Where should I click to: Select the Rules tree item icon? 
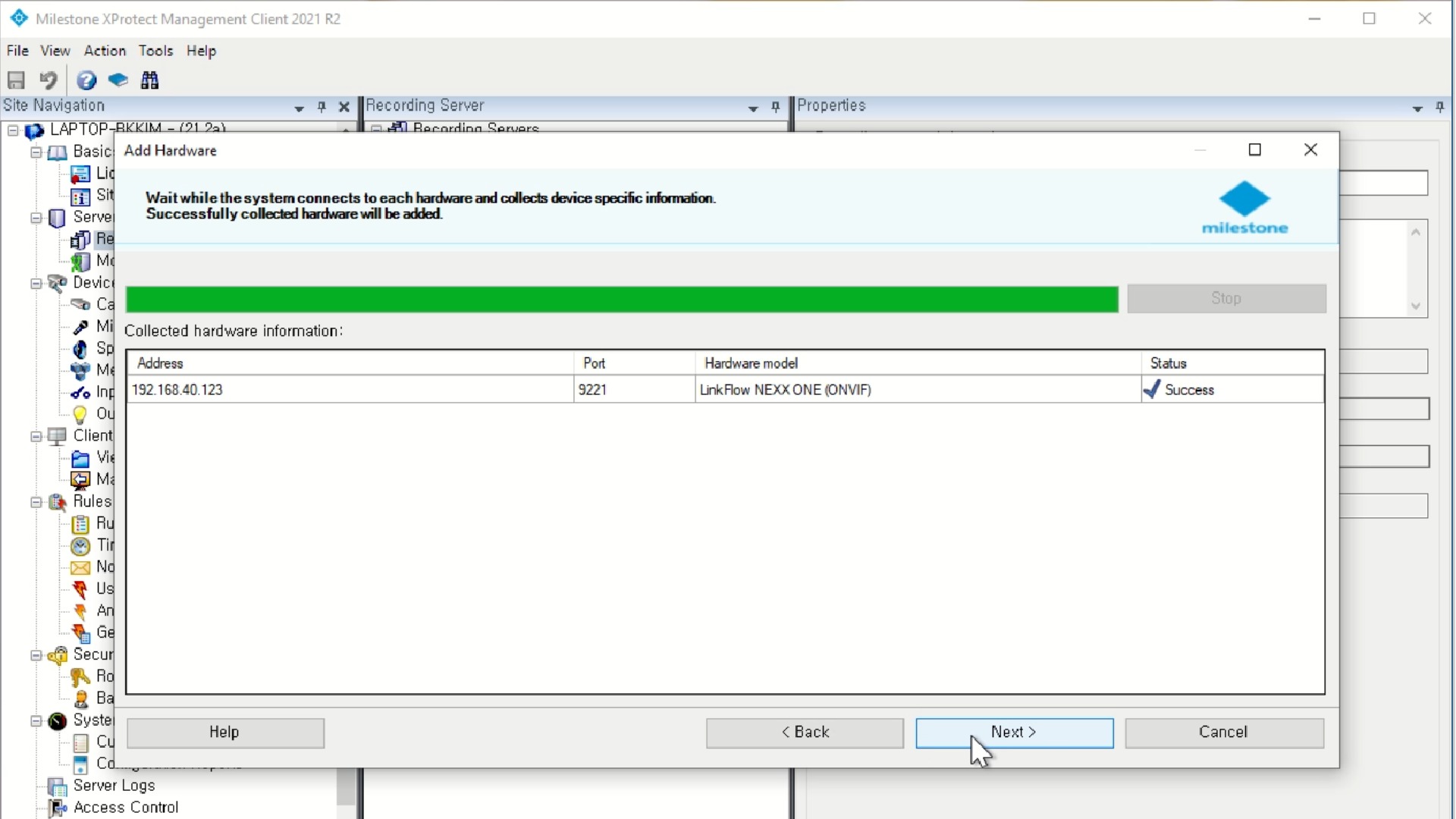(x=80, y=524)
